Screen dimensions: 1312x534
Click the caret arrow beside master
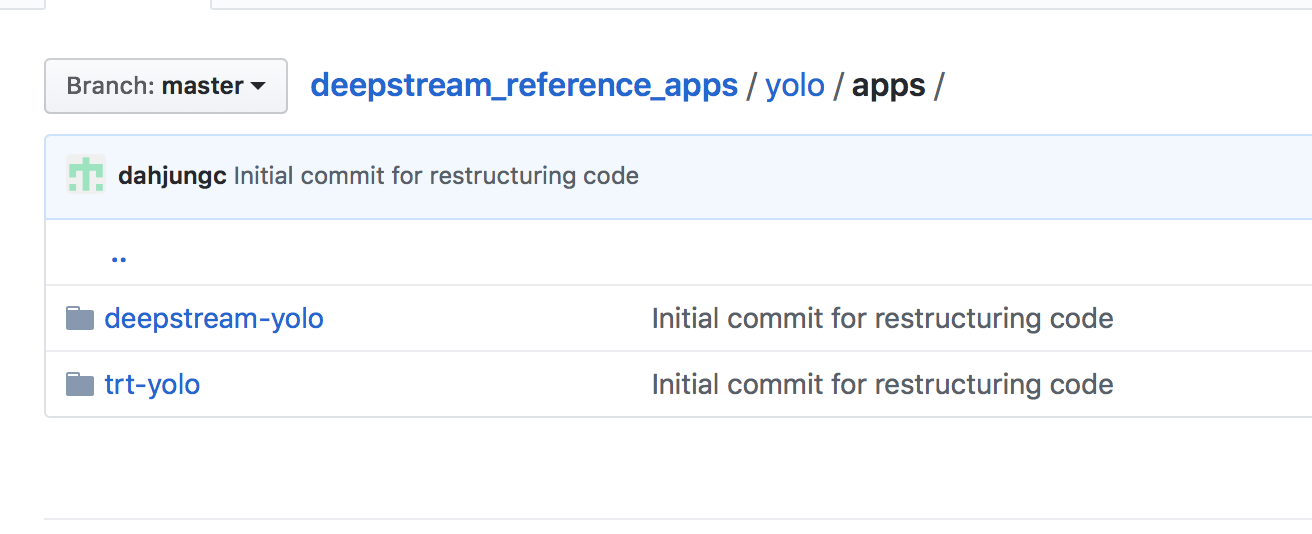point(258,87)
